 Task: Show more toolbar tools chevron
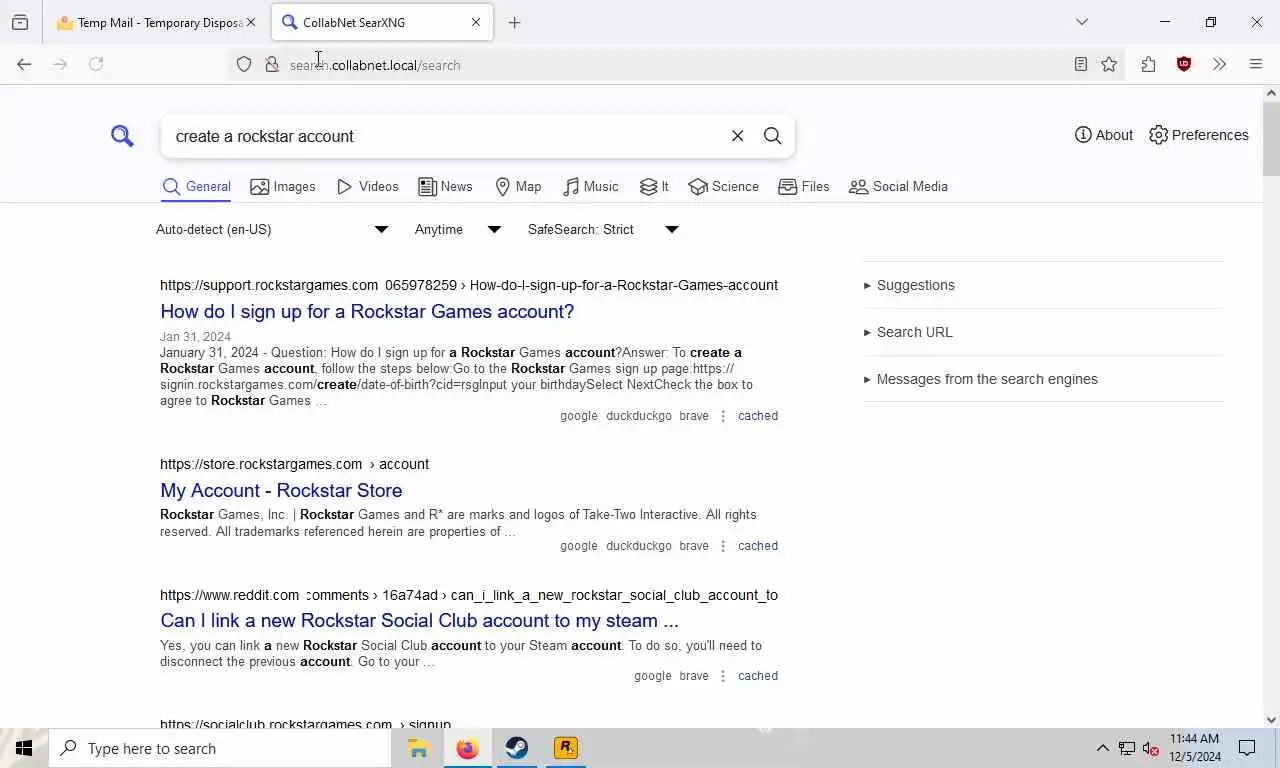coord(1219,64)
